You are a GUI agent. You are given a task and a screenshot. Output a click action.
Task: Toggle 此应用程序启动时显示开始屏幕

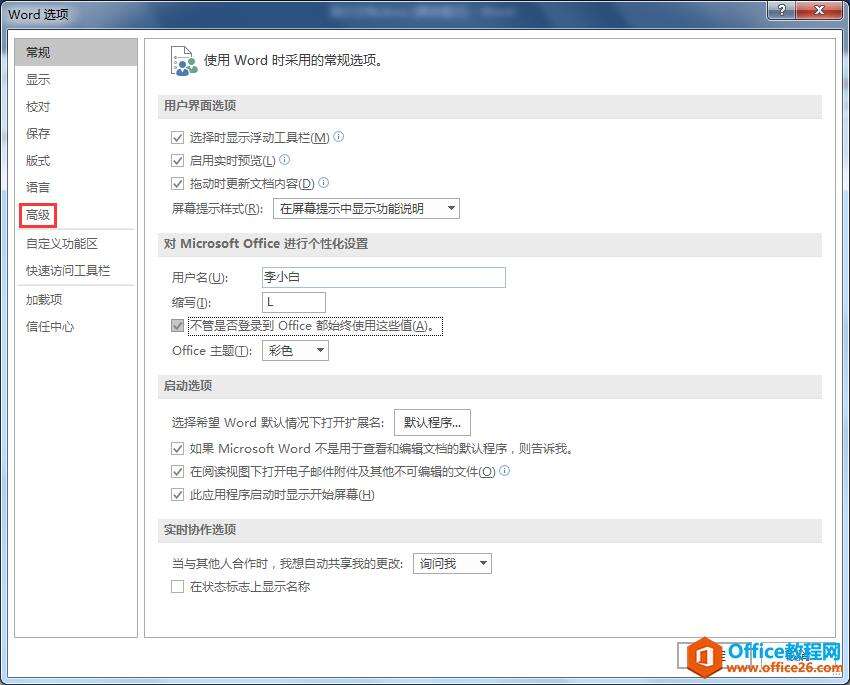click(x=177, y=495)
